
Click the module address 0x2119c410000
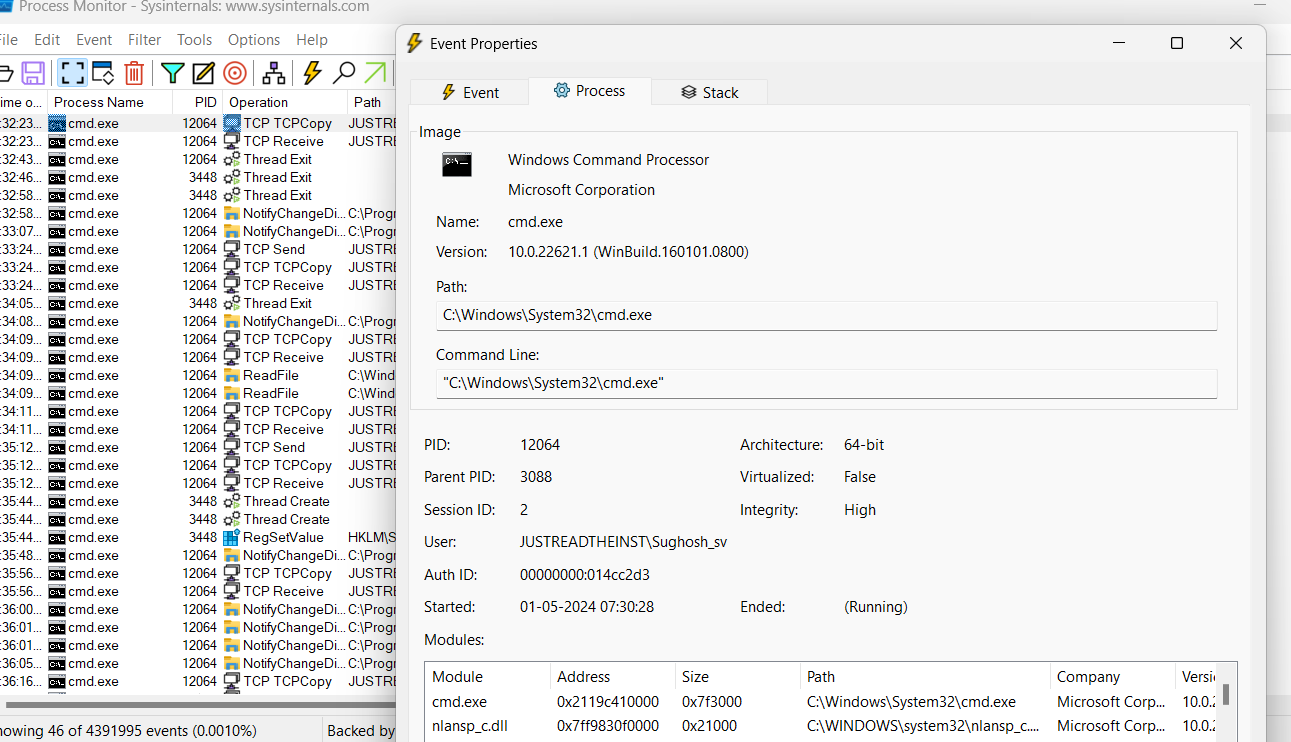(x=608, y=702)
